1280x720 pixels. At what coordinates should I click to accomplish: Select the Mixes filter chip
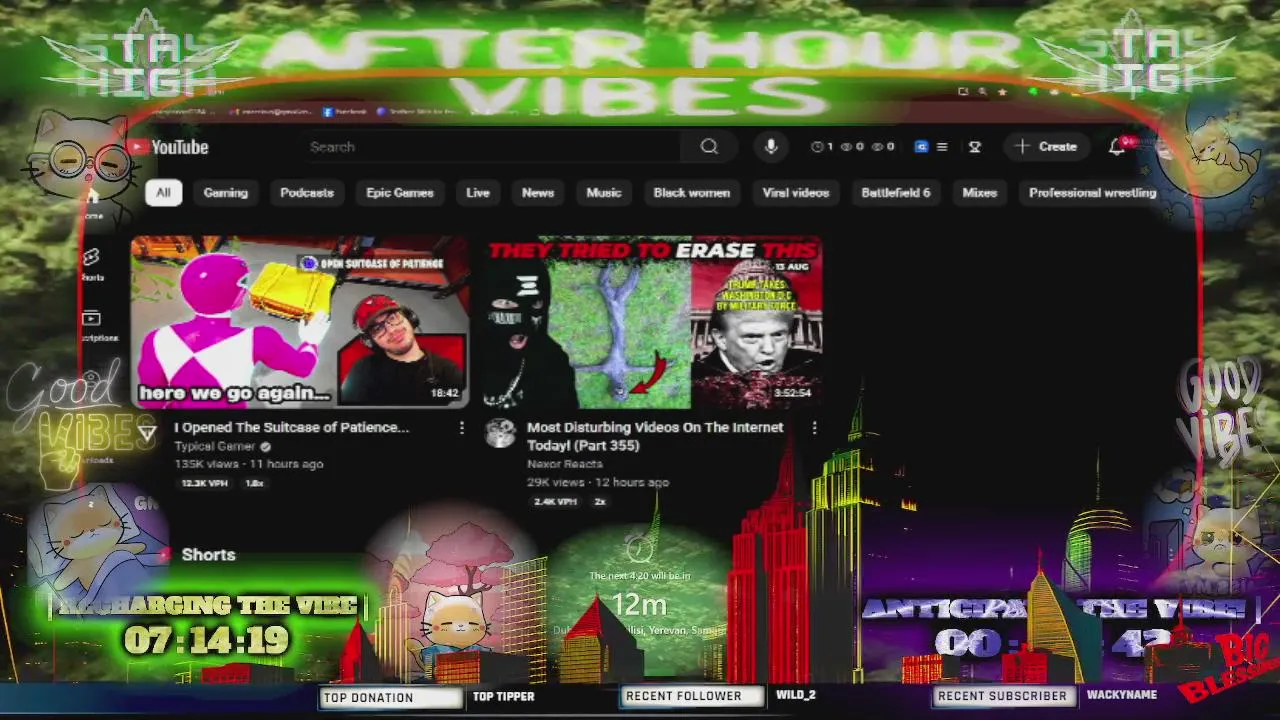coord(980,193)
